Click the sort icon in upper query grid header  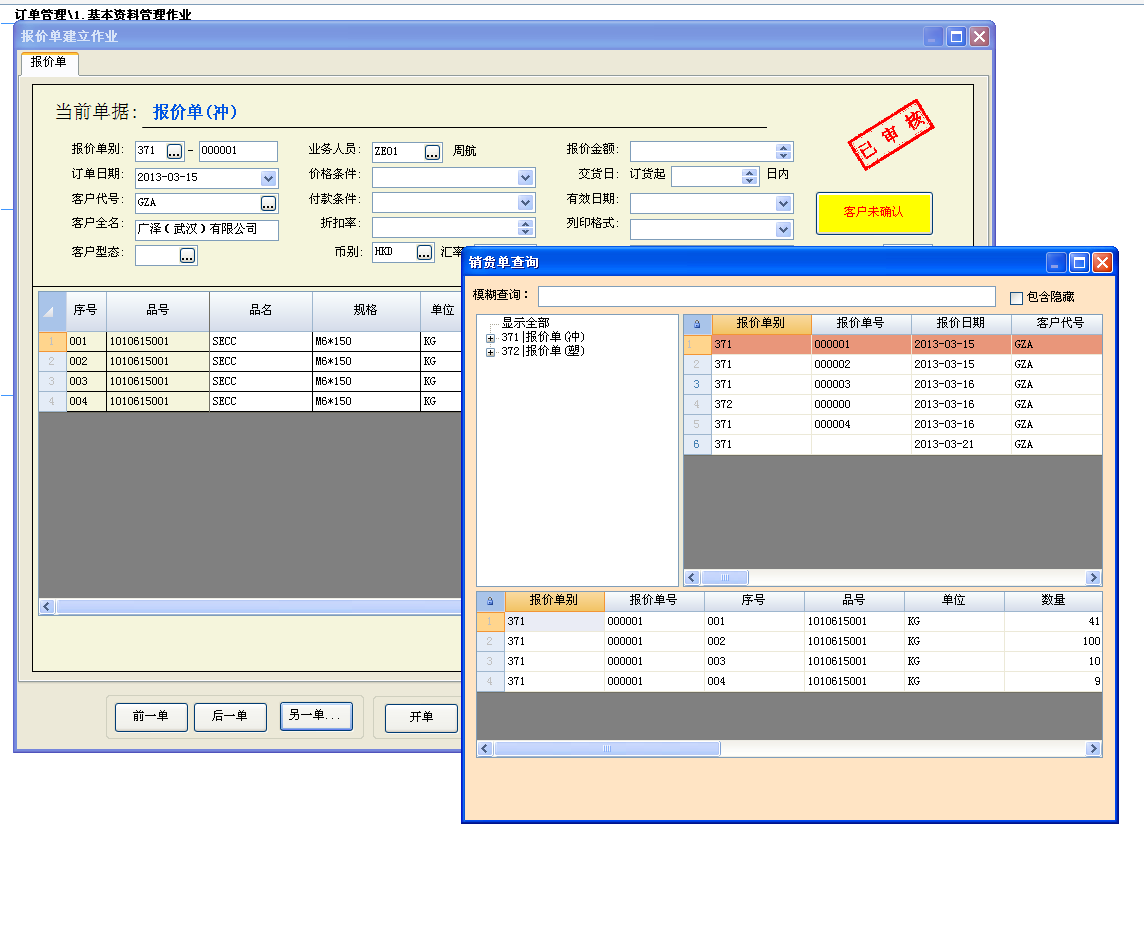[697, 324]
